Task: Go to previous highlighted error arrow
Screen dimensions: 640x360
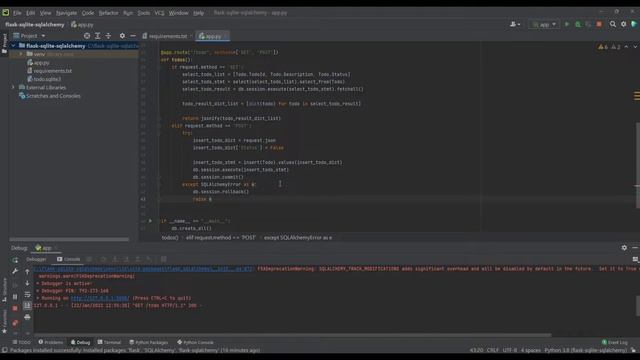Action: 626,47
